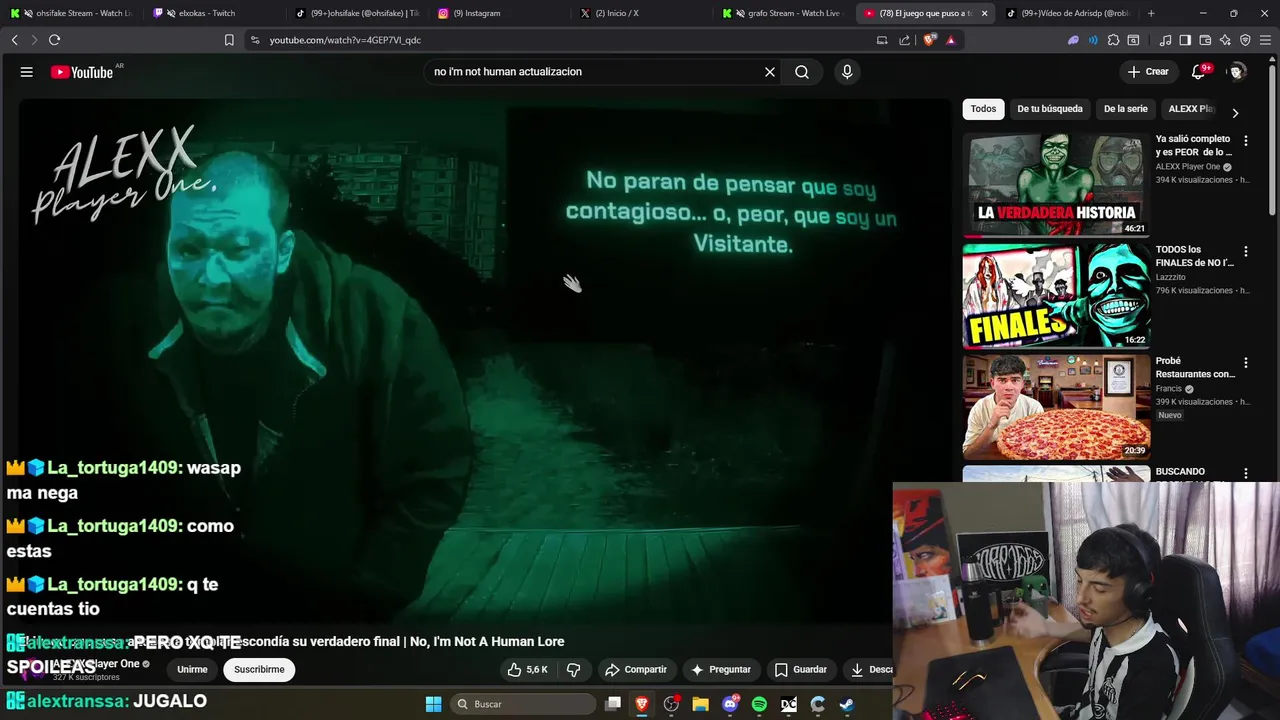Open the pizza restaurant video thumbnail
The width and height of the screenshot is (1280, 720).
(x=1056, y=407)
